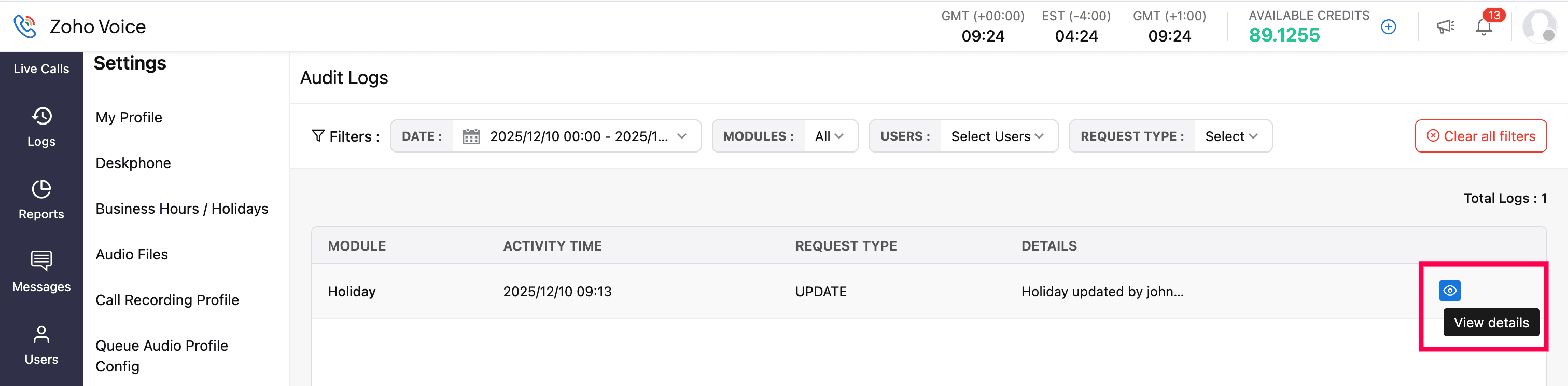1568x386 pixels.
Task: Click Clear all filters button
Action: (x=1480, y=136)
